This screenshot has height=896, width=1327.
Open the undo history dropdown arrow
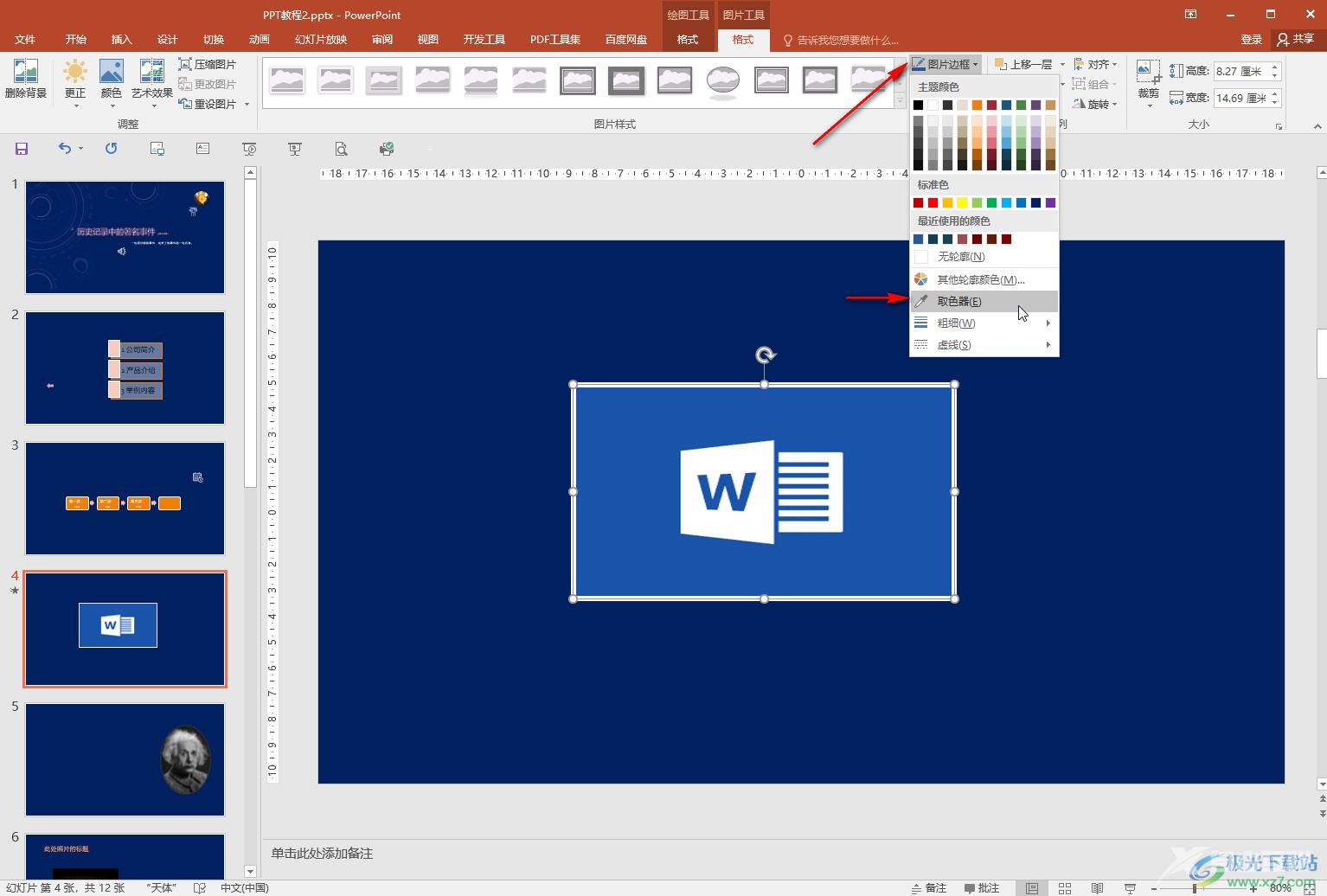point(80,149)
